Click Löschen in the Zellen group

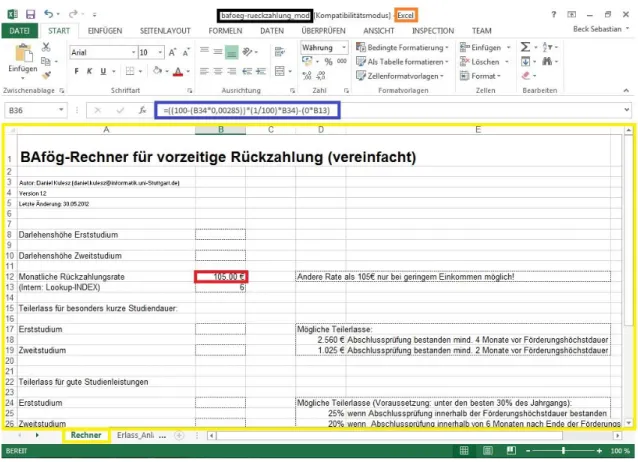(484, 61)
